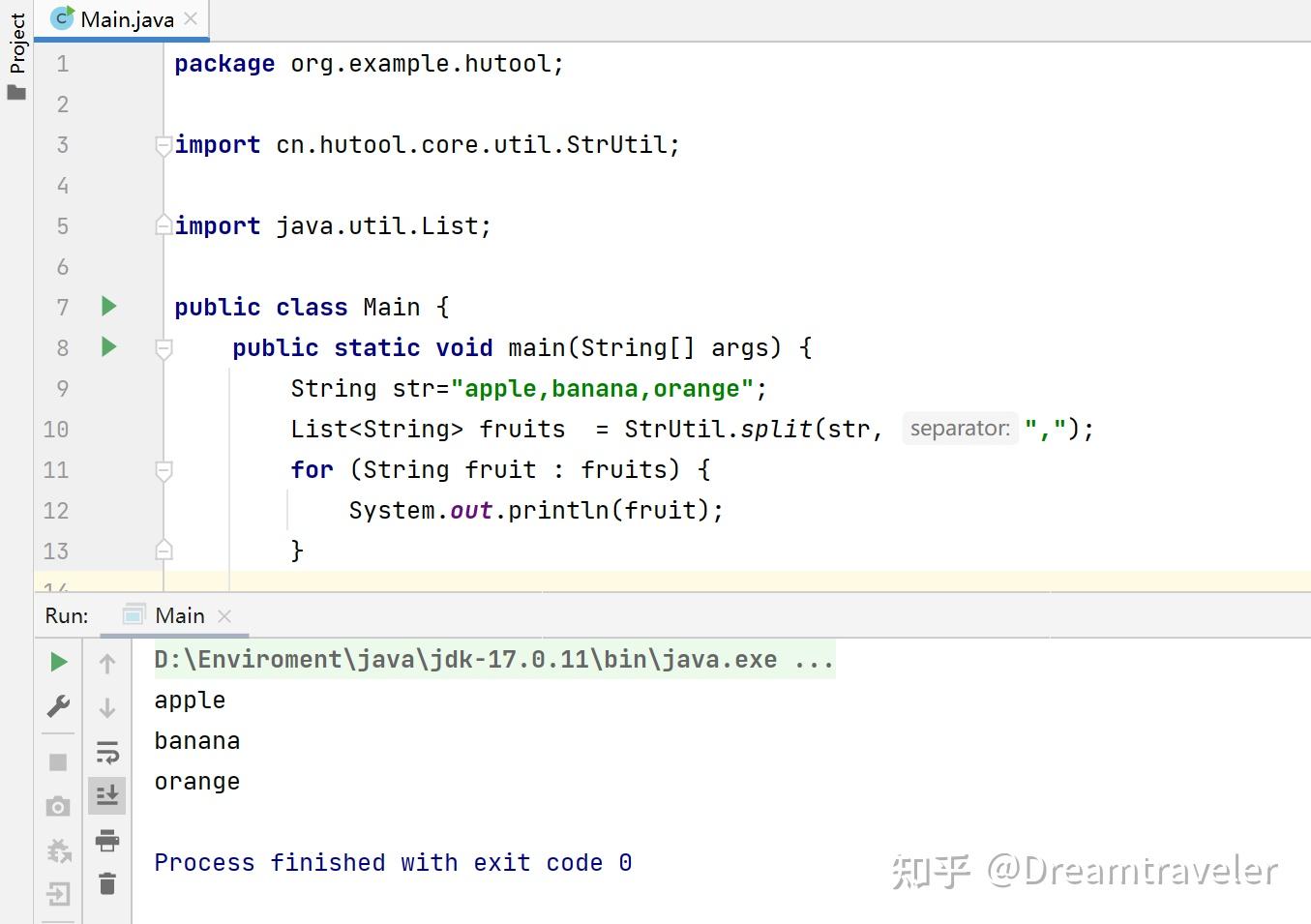The width and height of the screenshot is (1311, 924).
Task: Click the java.exe command line in console
Action: [x=493, y=659]
